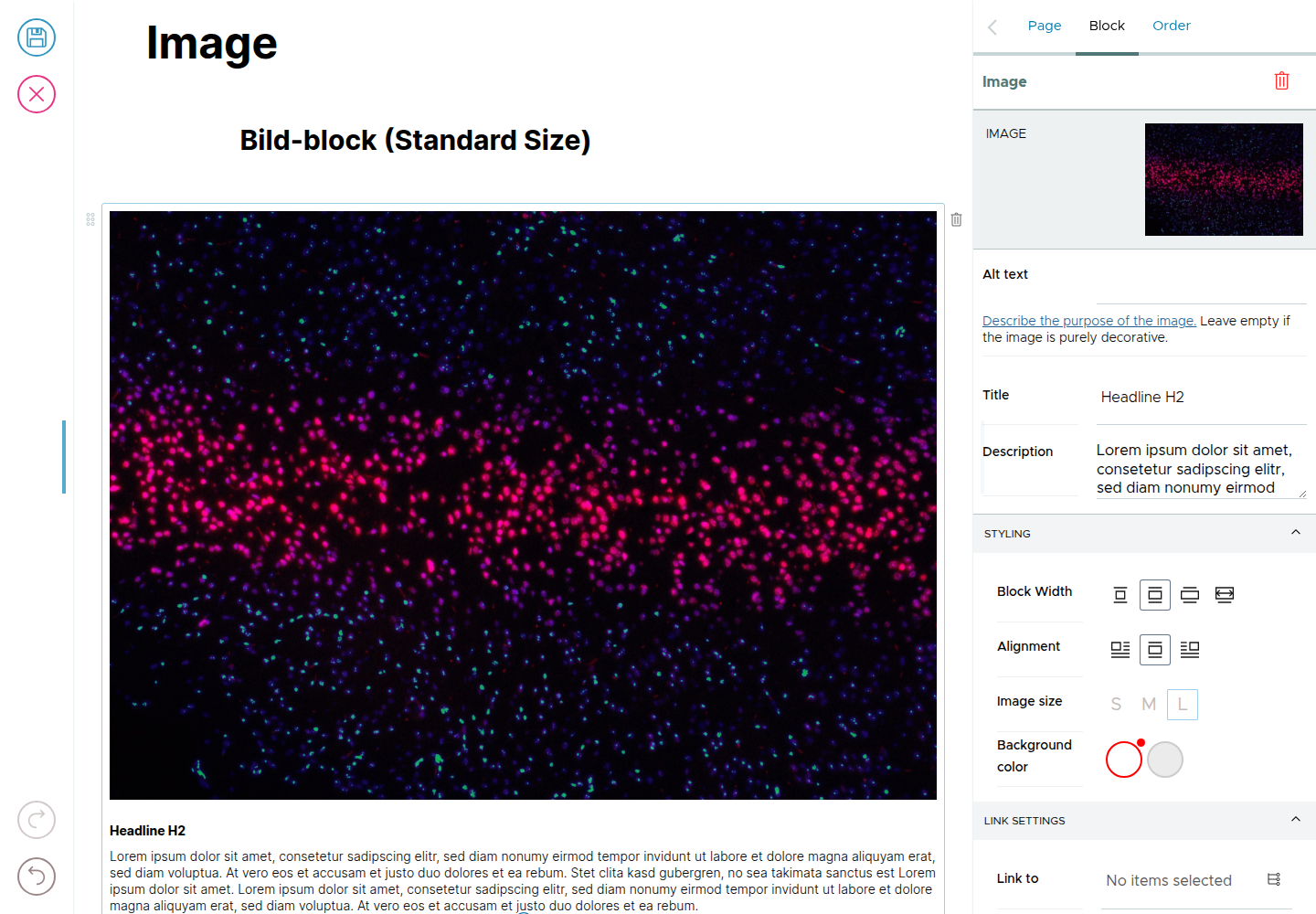Switch to the Page tab
This screenshot has height=914, width=1316.
[1045, 26]
